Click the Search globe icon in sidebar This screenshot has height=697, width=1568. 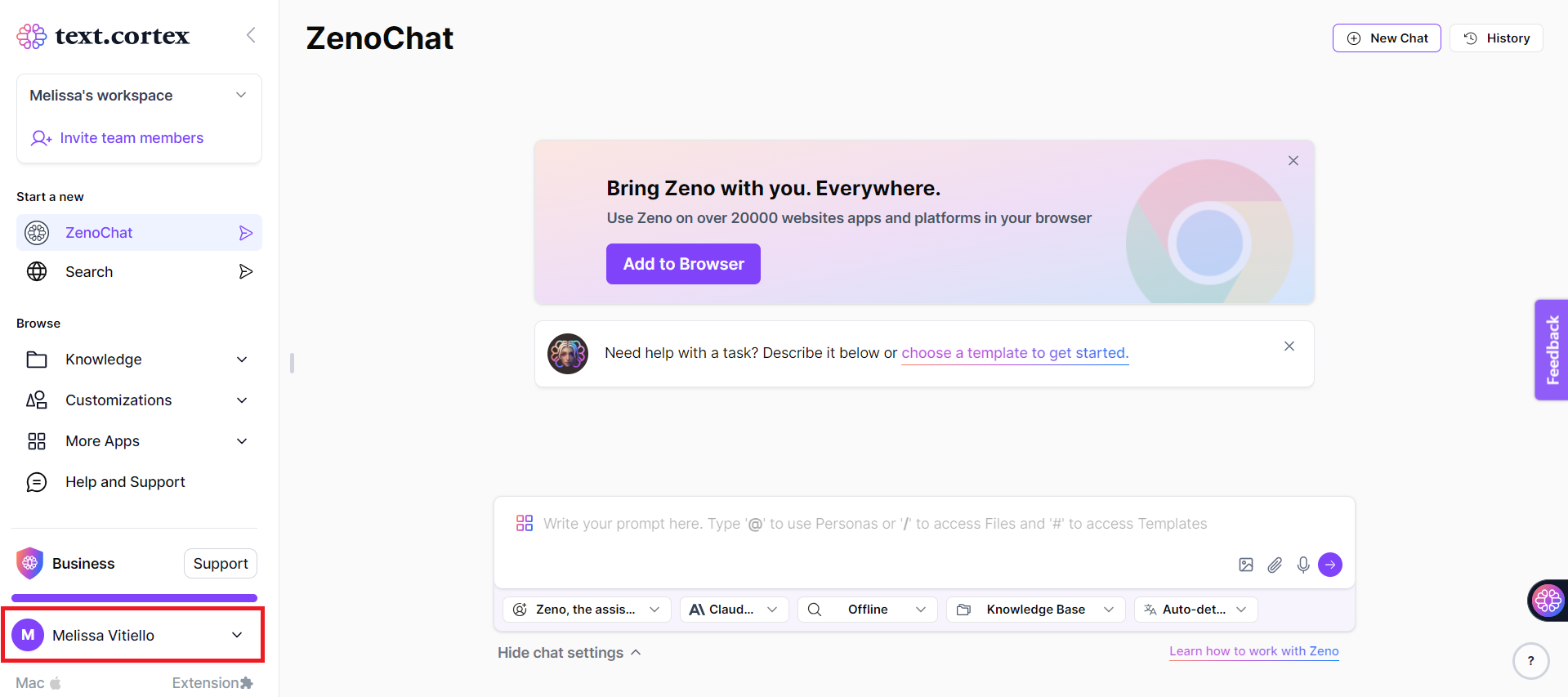point(36,271)
